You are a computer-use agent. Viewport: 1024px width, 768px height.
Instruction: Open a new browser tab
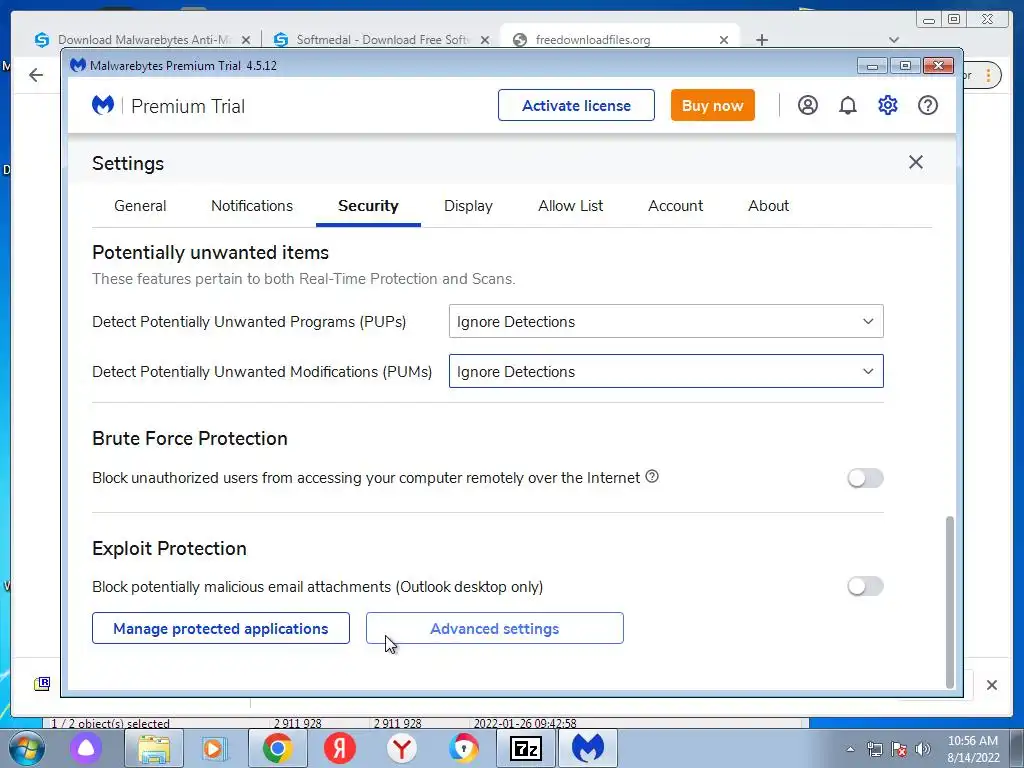(x=761, y=40)
